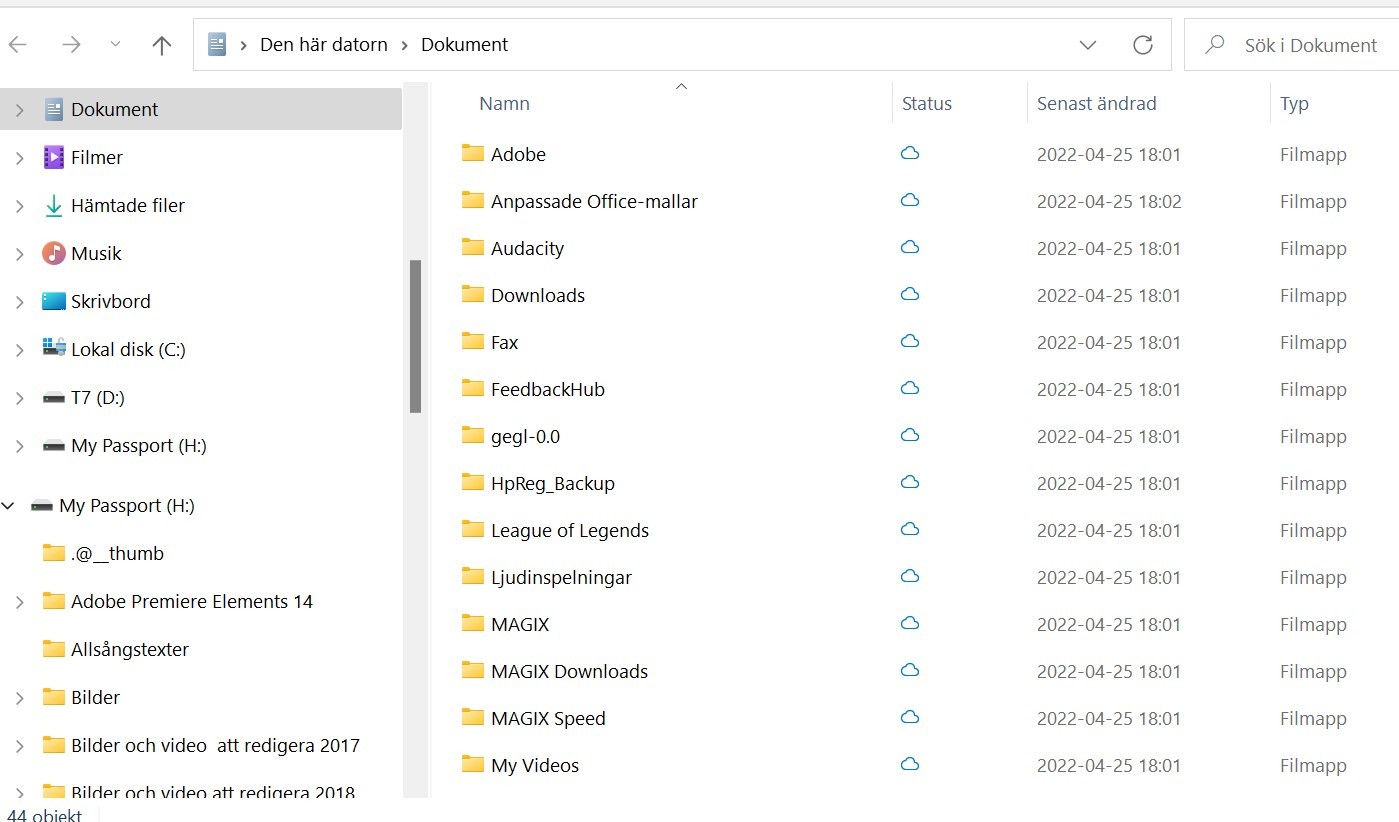Collapse the top-level My Passport (H:) node

point(8,506)
